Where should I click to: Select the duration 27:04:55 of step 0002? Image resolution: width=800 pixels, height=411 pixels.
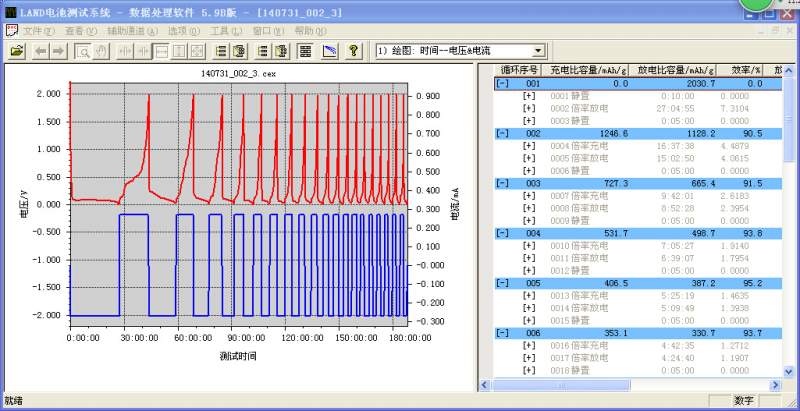(x=678, y=109)
